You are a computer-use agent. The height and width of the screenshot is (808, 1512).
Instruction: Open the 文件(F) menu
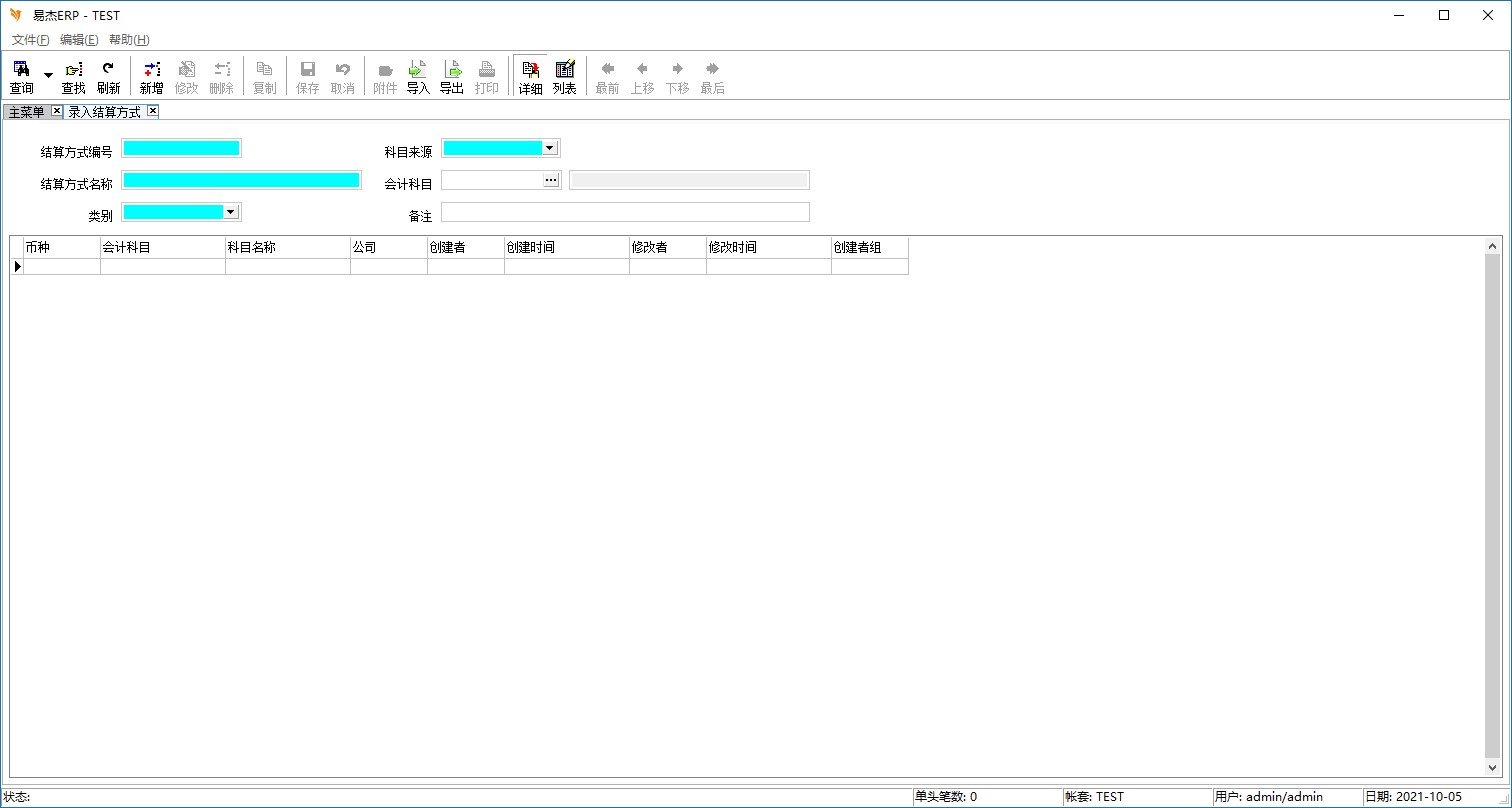point(30,40)
